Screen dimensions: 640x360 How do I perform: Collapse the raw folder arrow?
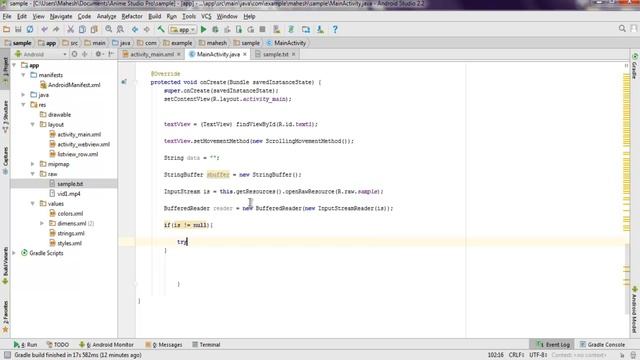pos(33,174)
